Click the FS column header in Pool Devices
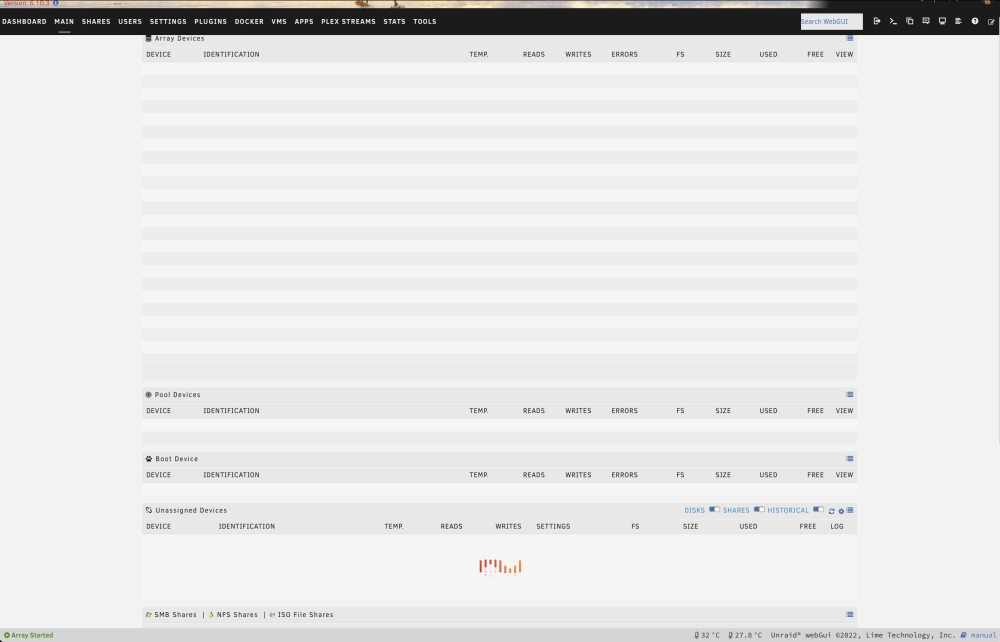Image resolution: width=1000 pixels, height=642 pixels. point(680,411)
